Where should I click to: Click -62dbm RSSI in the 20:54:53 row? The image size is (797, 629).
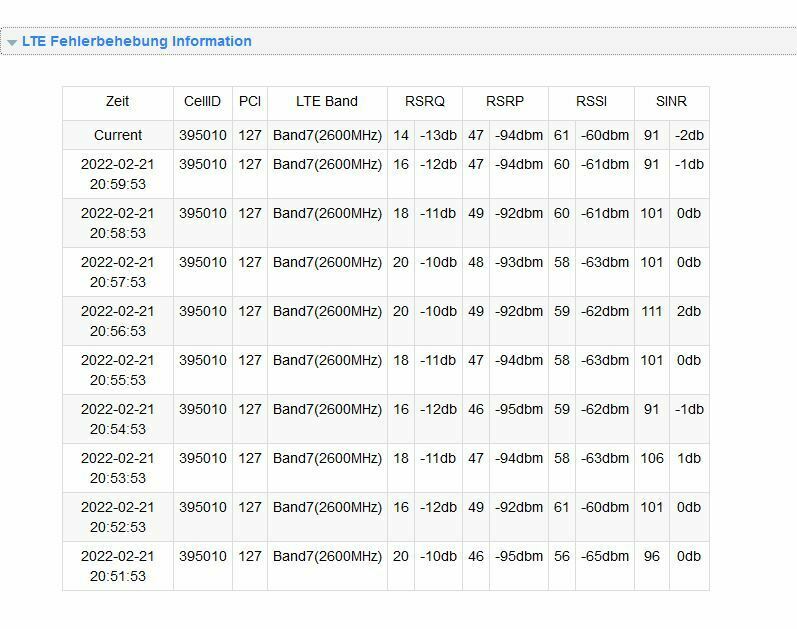605,409
